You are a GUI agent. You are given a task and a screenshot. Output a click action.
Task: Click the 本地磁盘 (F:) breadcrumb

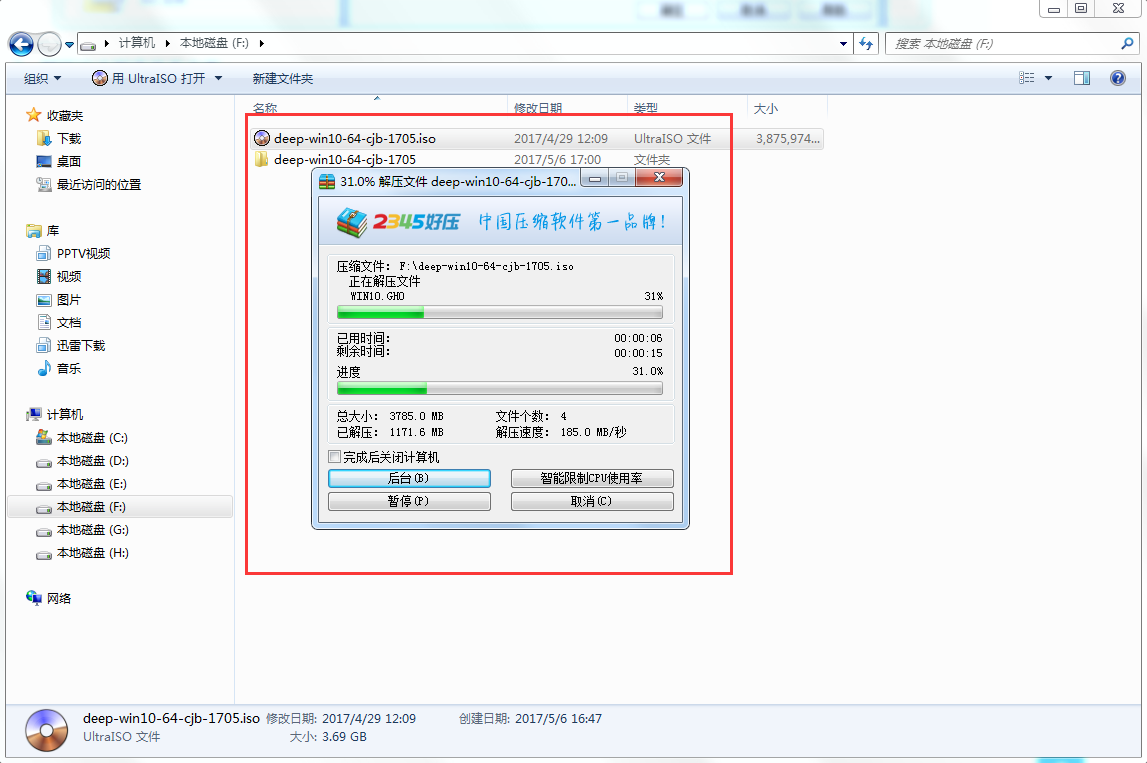(214, 43)
